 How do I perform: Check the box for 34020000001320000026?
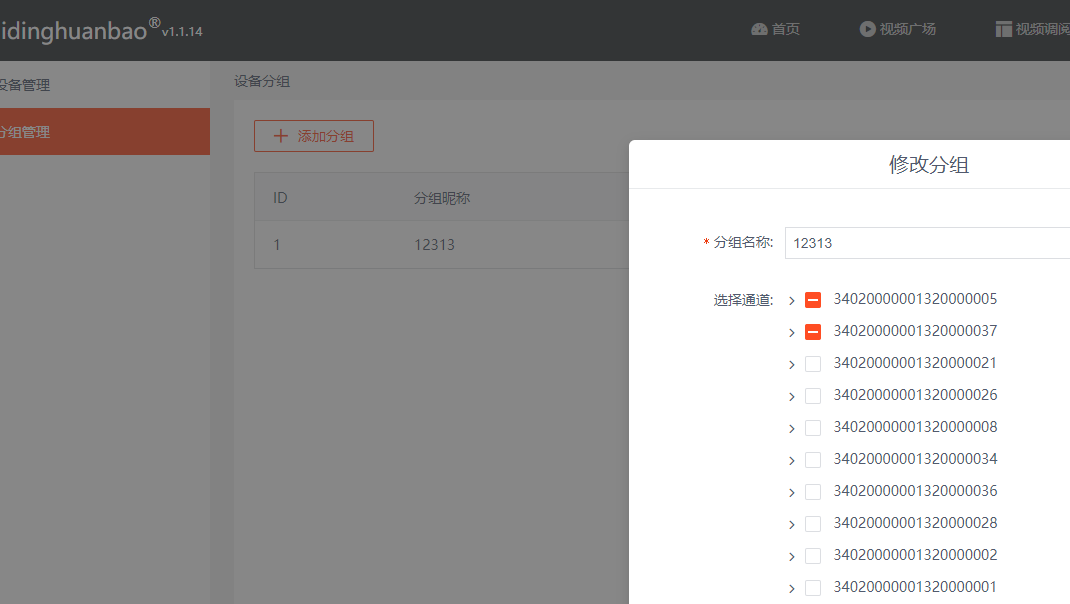click(813, 396)
